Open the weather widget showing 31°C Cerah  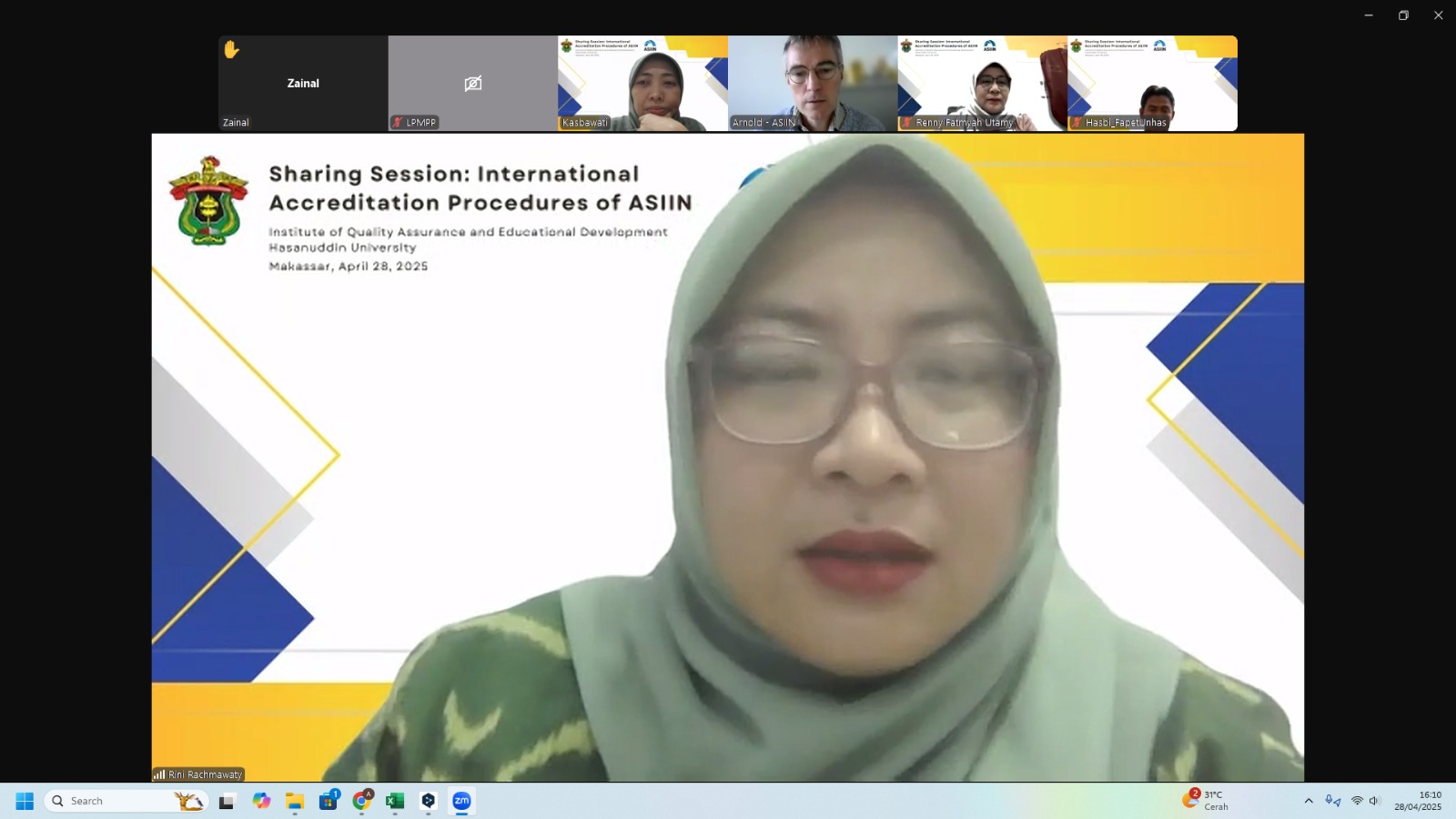(x=1206, y=801)
